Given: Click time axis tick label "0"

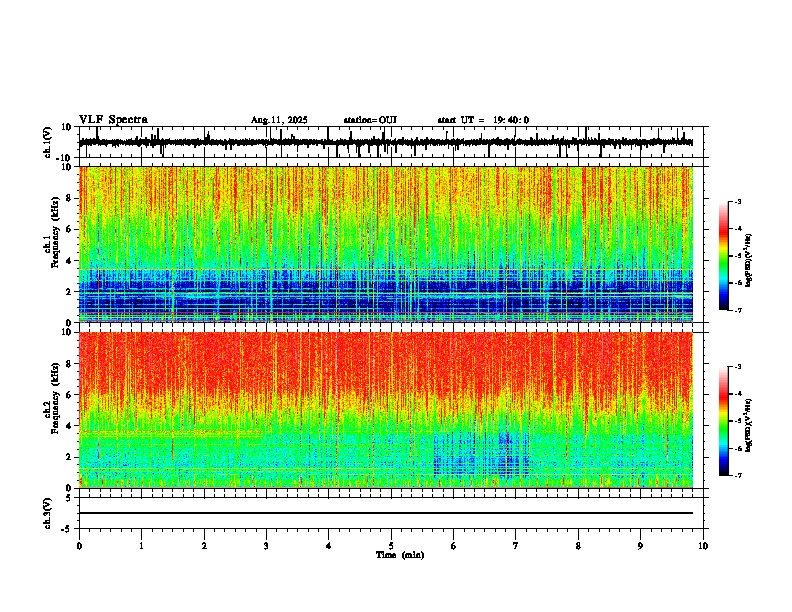Looking at the screenshot, I should (79, 546).
